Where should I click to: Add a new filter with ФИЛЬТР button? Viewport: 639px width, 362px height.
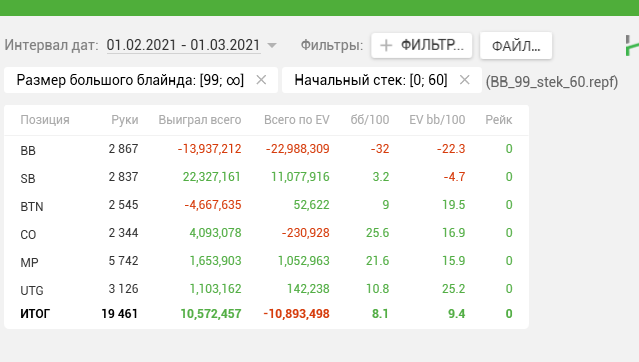(421, 45)
